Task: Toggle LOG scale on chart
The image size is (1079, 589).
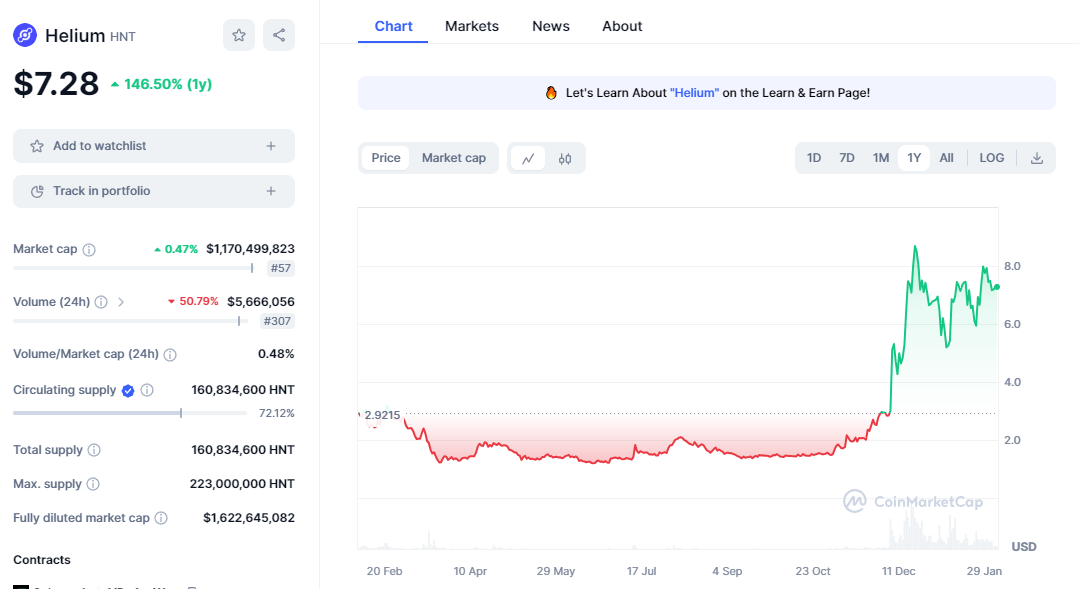Action: pyautogui.click(x=992, y=158)
